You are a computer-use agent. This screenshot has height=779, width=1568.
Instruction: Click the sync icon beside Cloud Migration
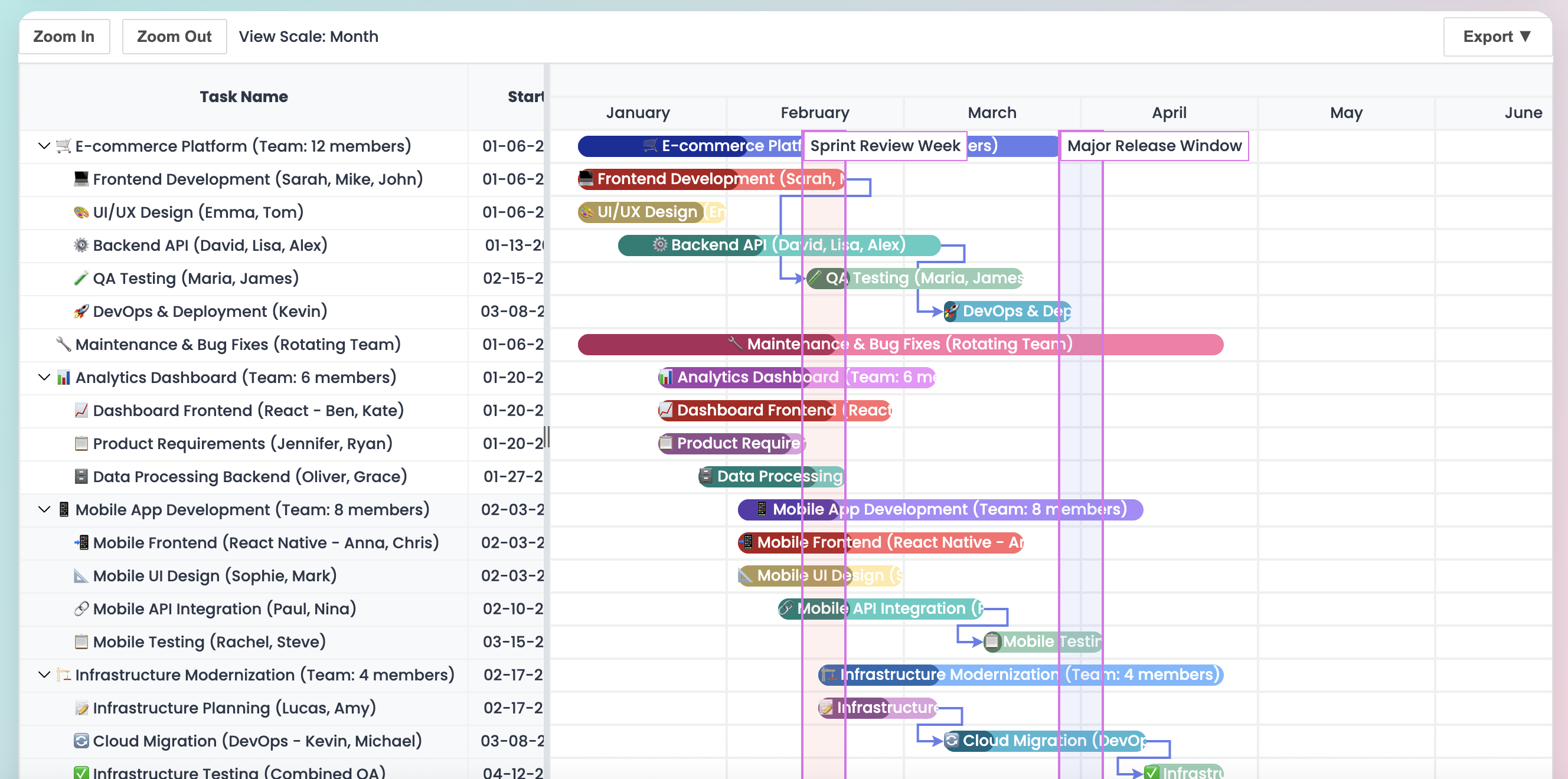pyautogui.click(x=81, y=741)
